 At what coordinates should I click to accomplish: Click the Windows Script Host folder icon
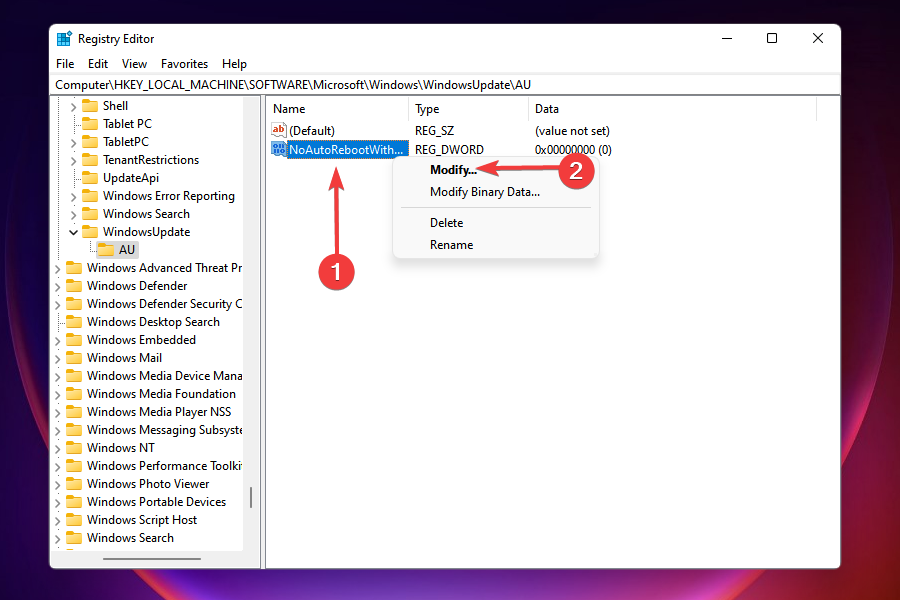point(74,520)
